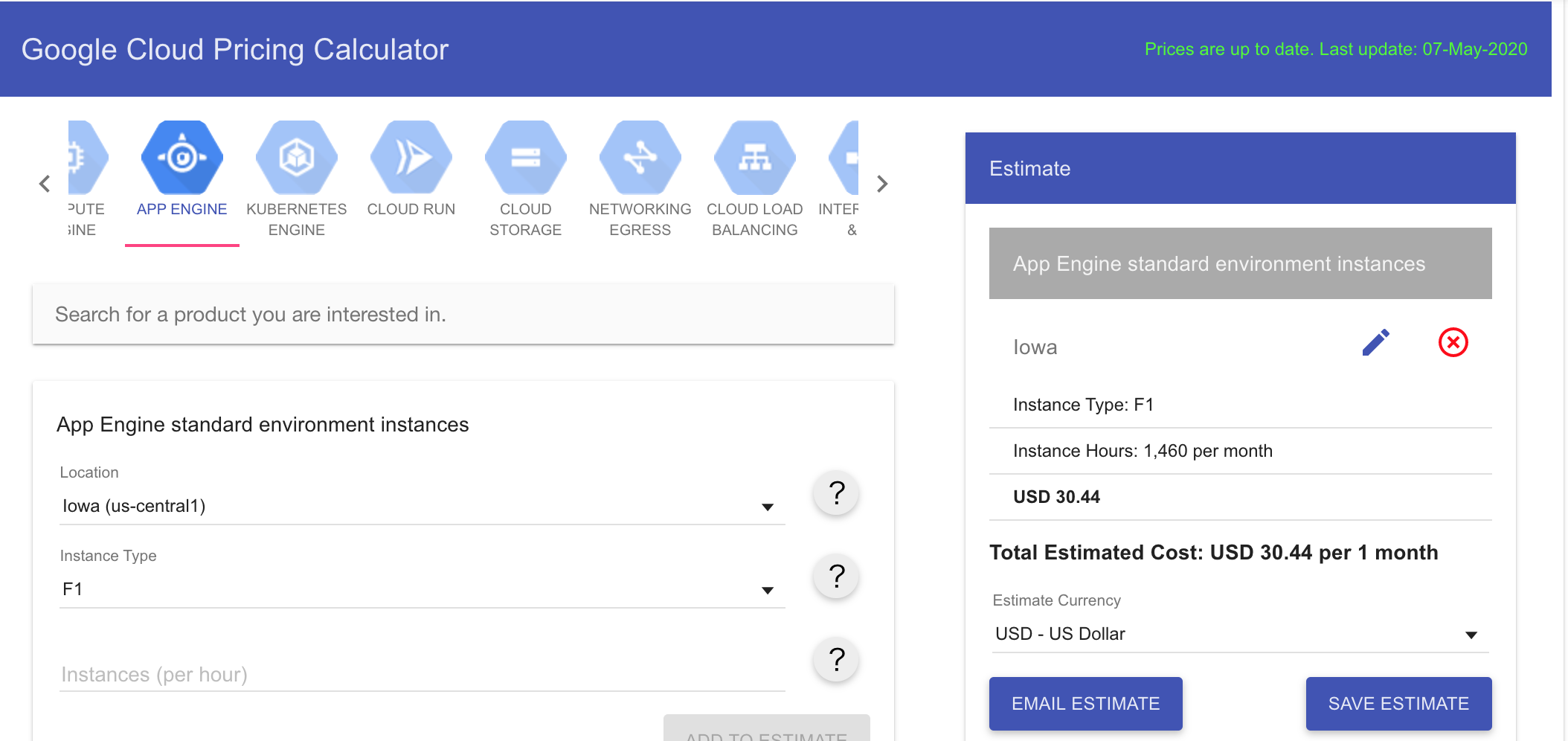The width and height of the screenshot is (1568, 741).
Task: Open the Kubernetes Engine product icon
Action: click(297, 158)
